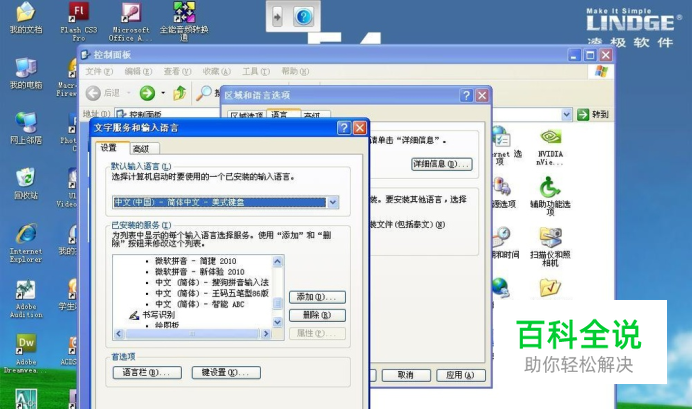Click the services list horizontal scroll right arrow
Viewport: 692px width, 409px height.
(266, 334)
